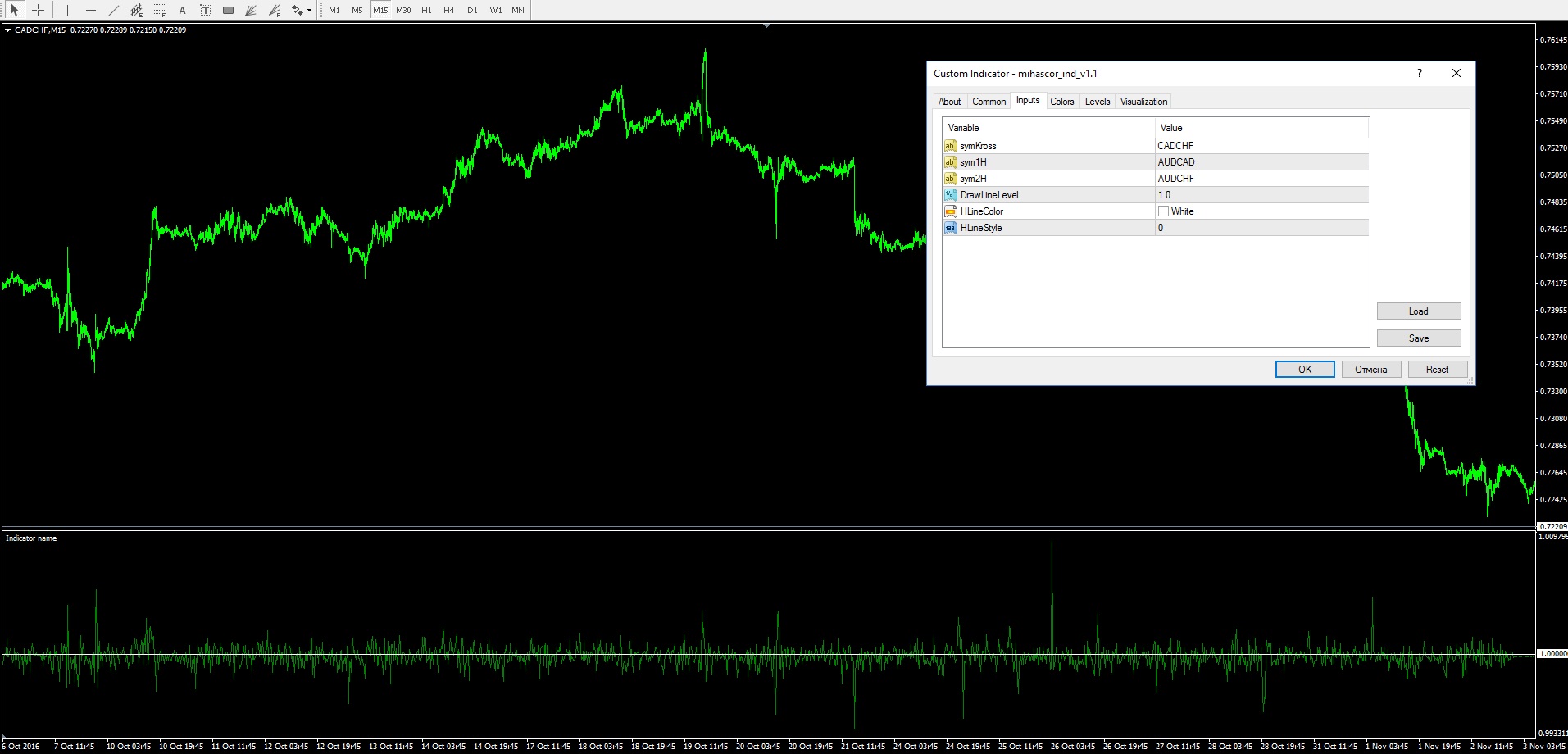Open the About tab
Image resolution: width=1568 pixels, height=754 pixels.
pos(949,102)
